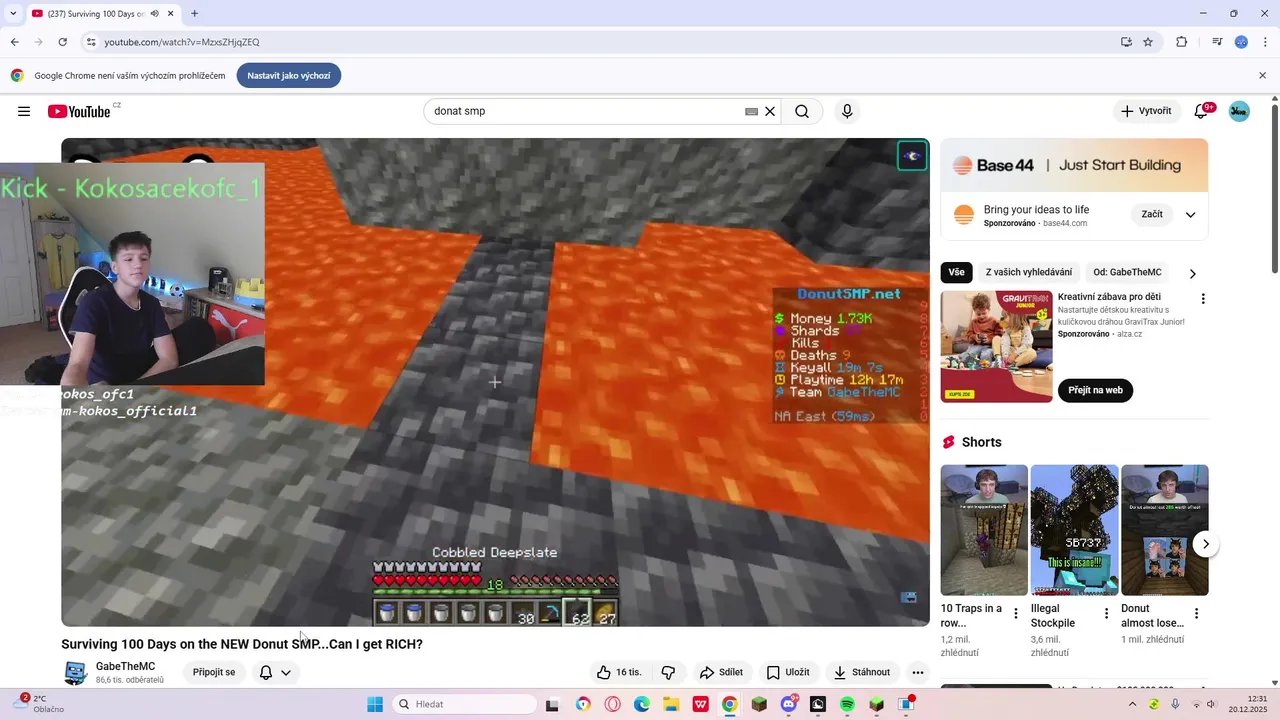Dislike the video with thumbs down
Viewport: 1280px width, 720px height.
pyautogui.click(x=668, y=672)
